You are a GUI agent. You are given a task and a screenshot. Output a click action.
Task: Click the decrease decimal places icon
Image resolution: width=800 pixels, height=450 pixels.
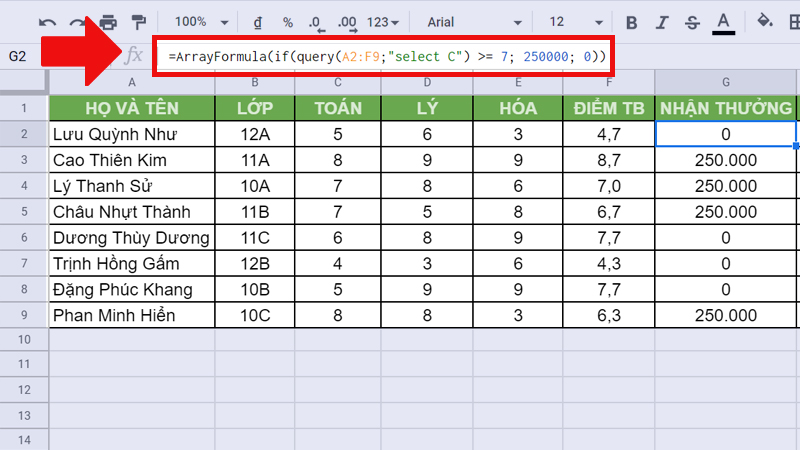316,22
